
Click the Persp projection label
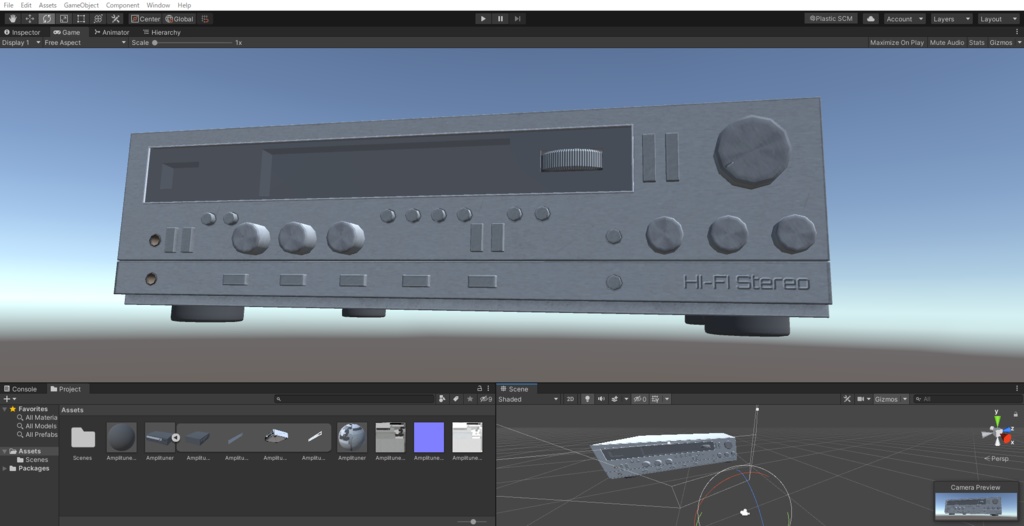coord(997,459)
